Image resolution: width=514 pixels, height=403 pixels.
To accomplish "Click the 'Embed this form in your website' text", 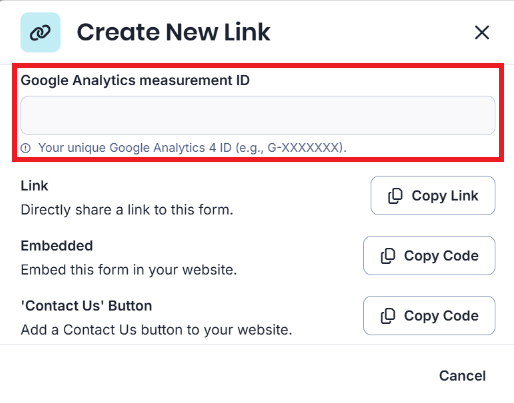I will coord(129,270).
